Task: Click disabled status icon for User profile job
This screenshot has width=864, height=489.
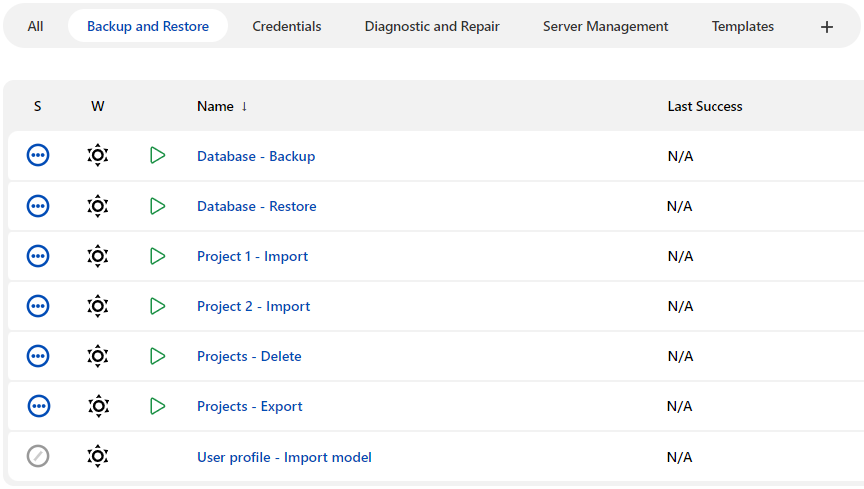Action: click(x=38, y=456)
